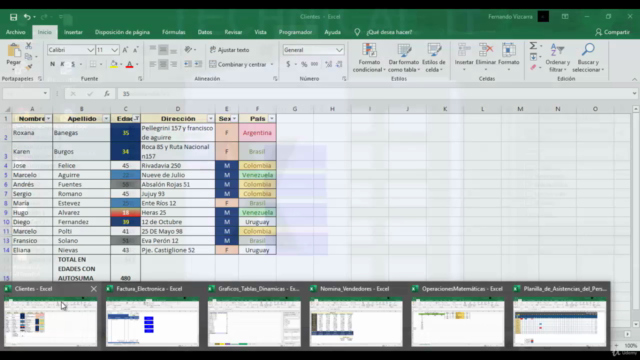640x360 pixels.
Task: Expand the Combinar y centrar dropdown arrow
Action: point(272,64)
